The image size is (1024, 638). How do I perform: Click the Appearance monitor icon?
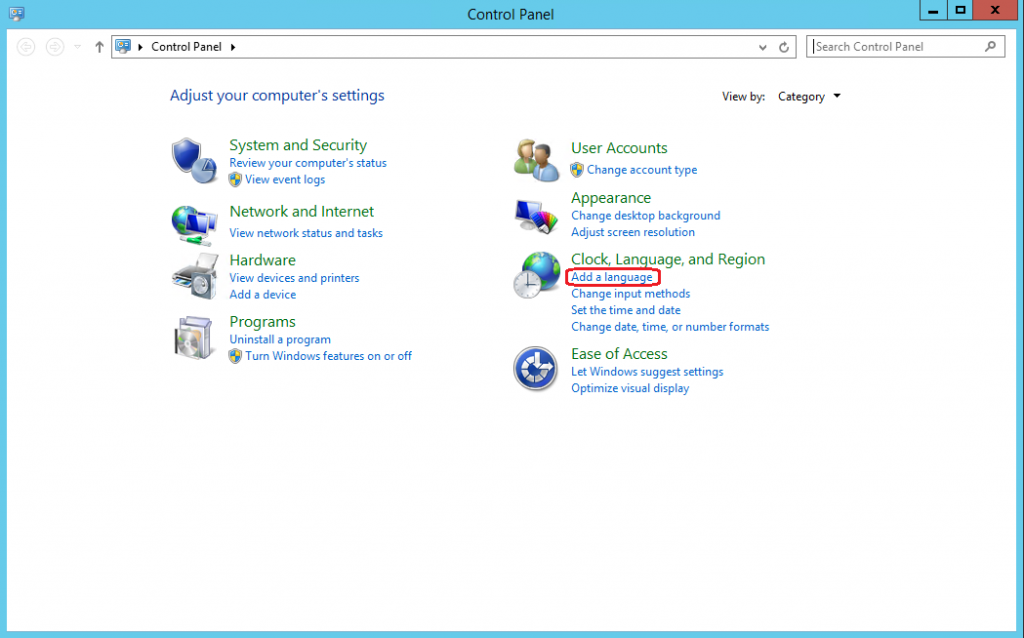tap(536, 216)
